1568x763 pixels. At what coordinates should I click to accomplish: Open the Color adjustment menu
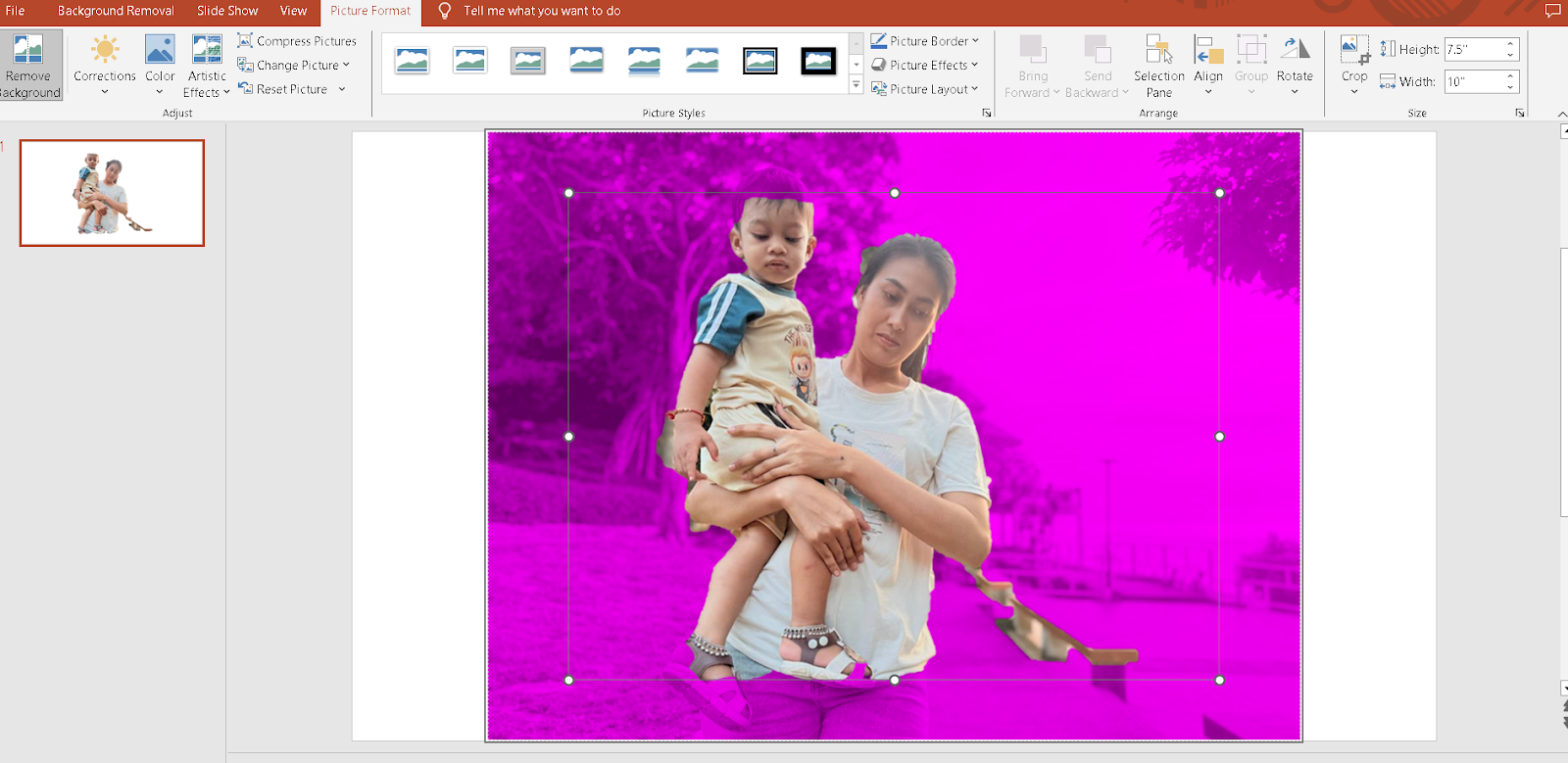pos(160,65)
